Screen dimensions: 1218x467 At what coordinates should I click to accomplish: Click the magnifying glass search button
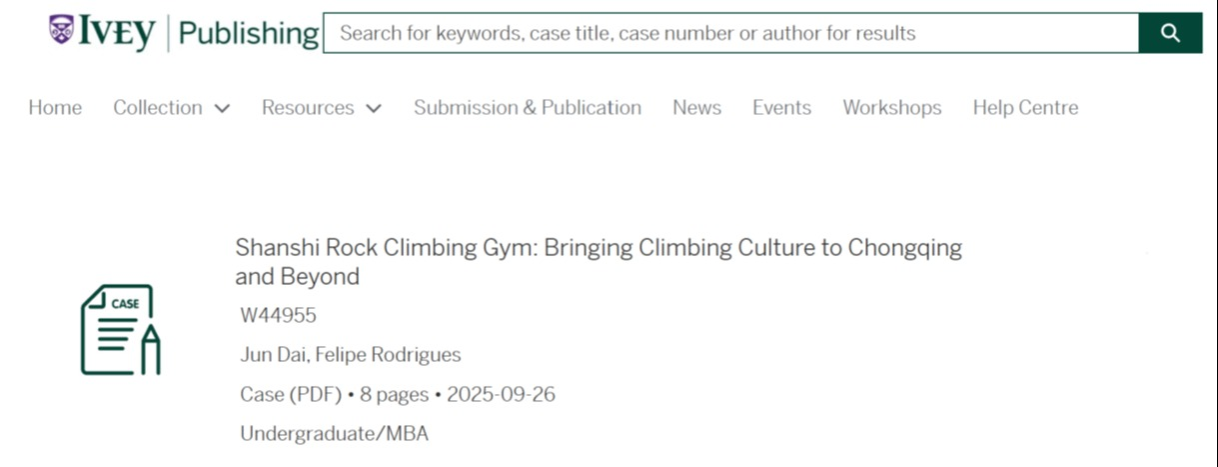(1170, 33)
